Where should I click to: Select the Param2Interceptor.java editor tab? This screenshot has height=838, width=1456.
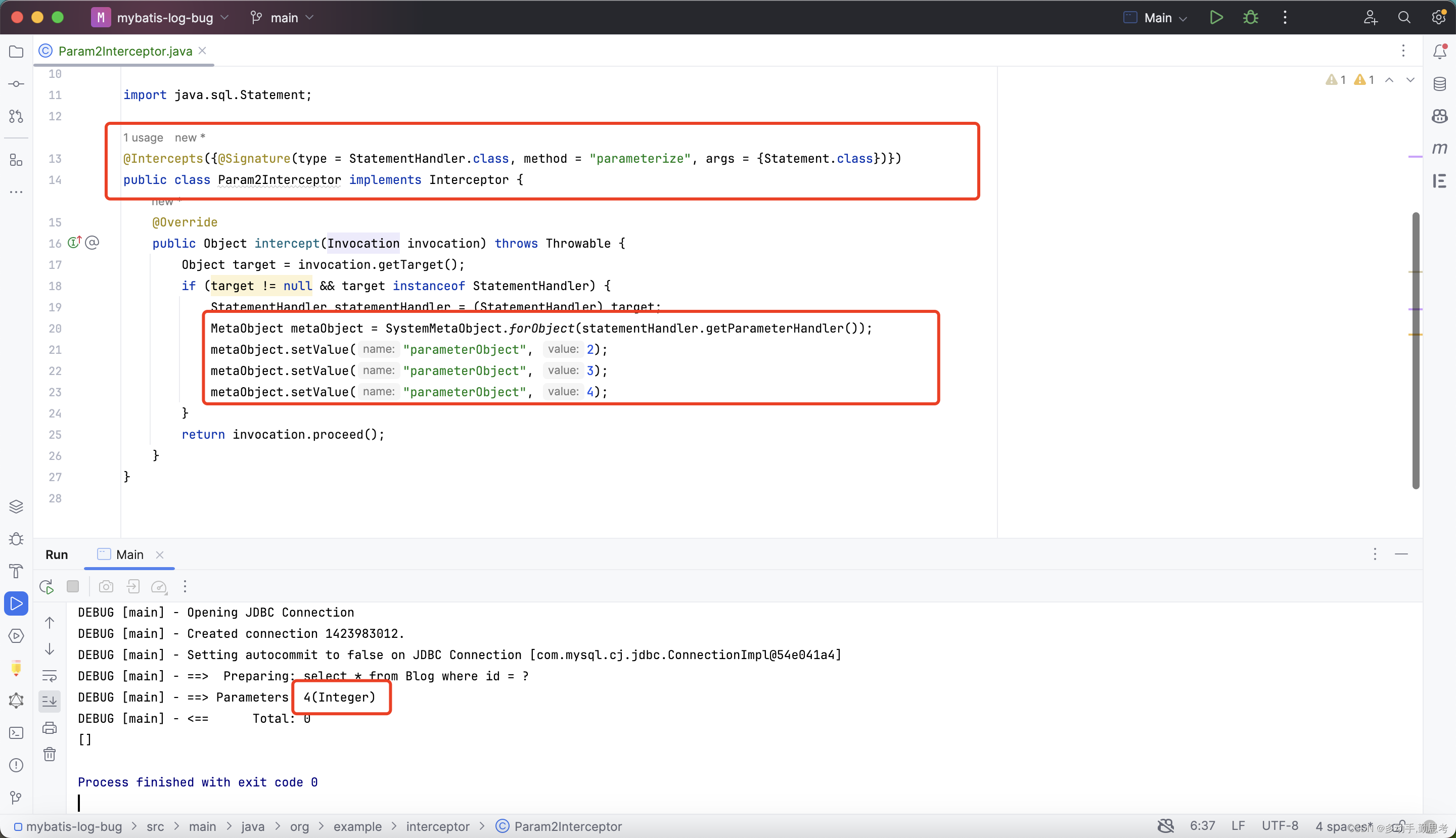(125, 51)
